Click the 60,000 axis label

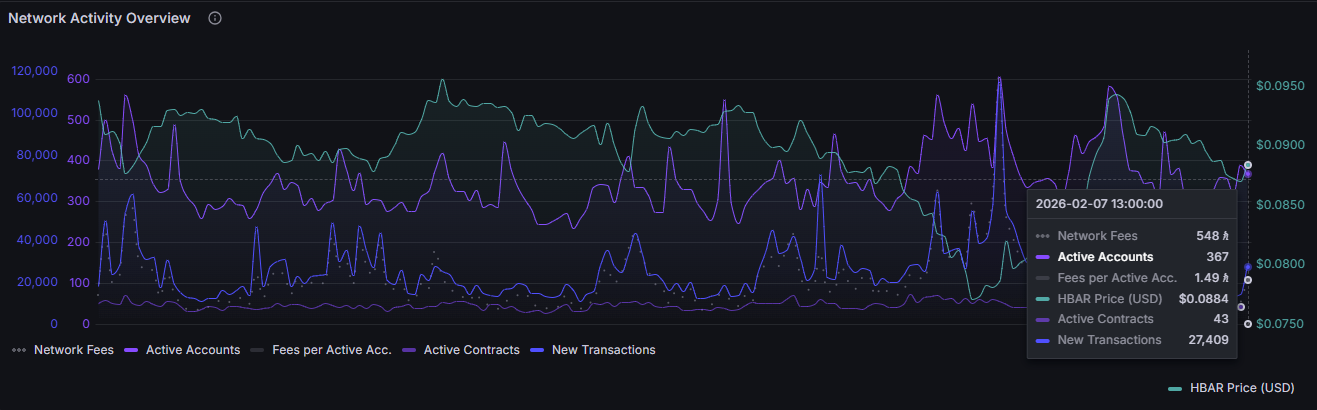[x=38, y=198]
